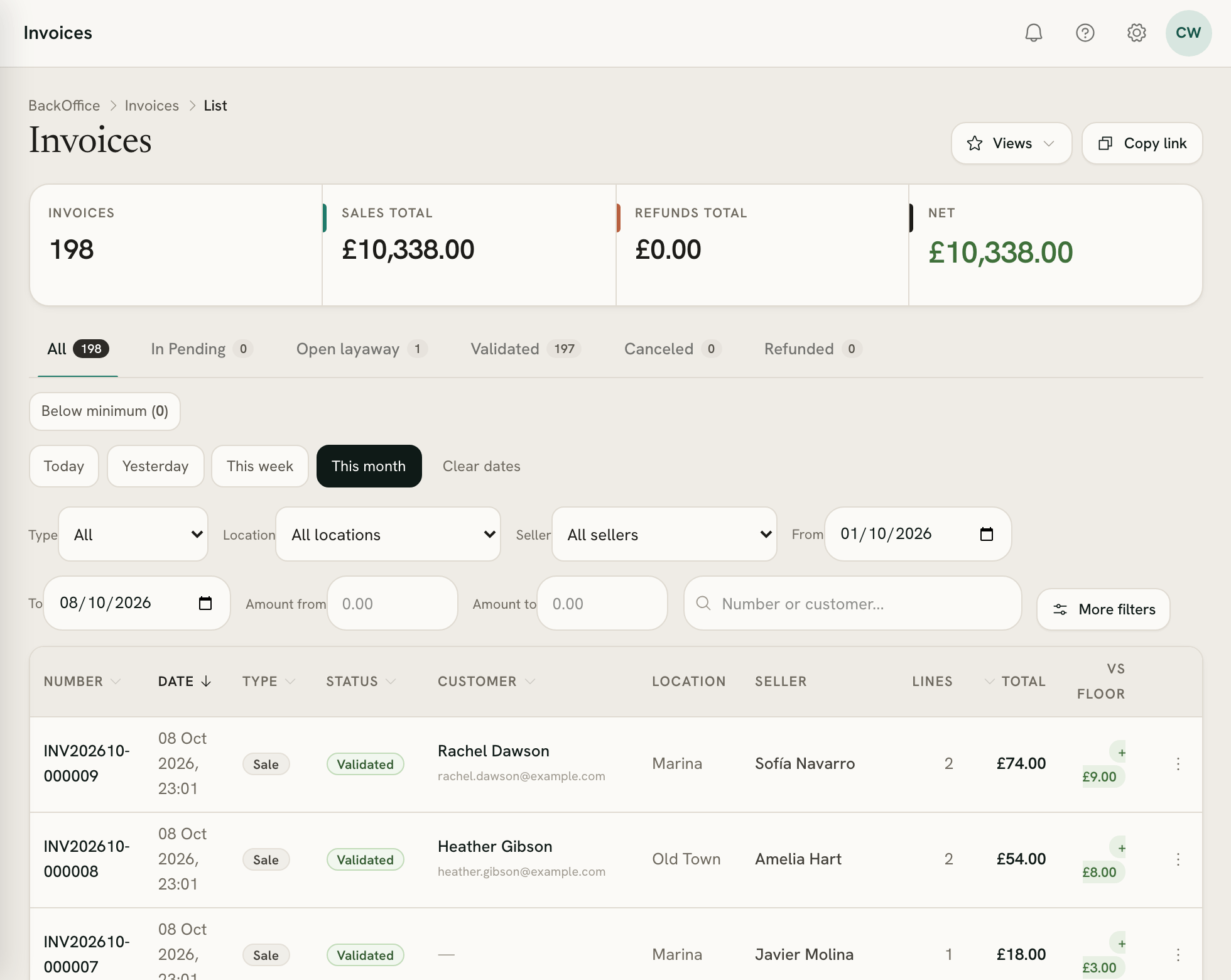Click the Copy link button

point(1142,143)
